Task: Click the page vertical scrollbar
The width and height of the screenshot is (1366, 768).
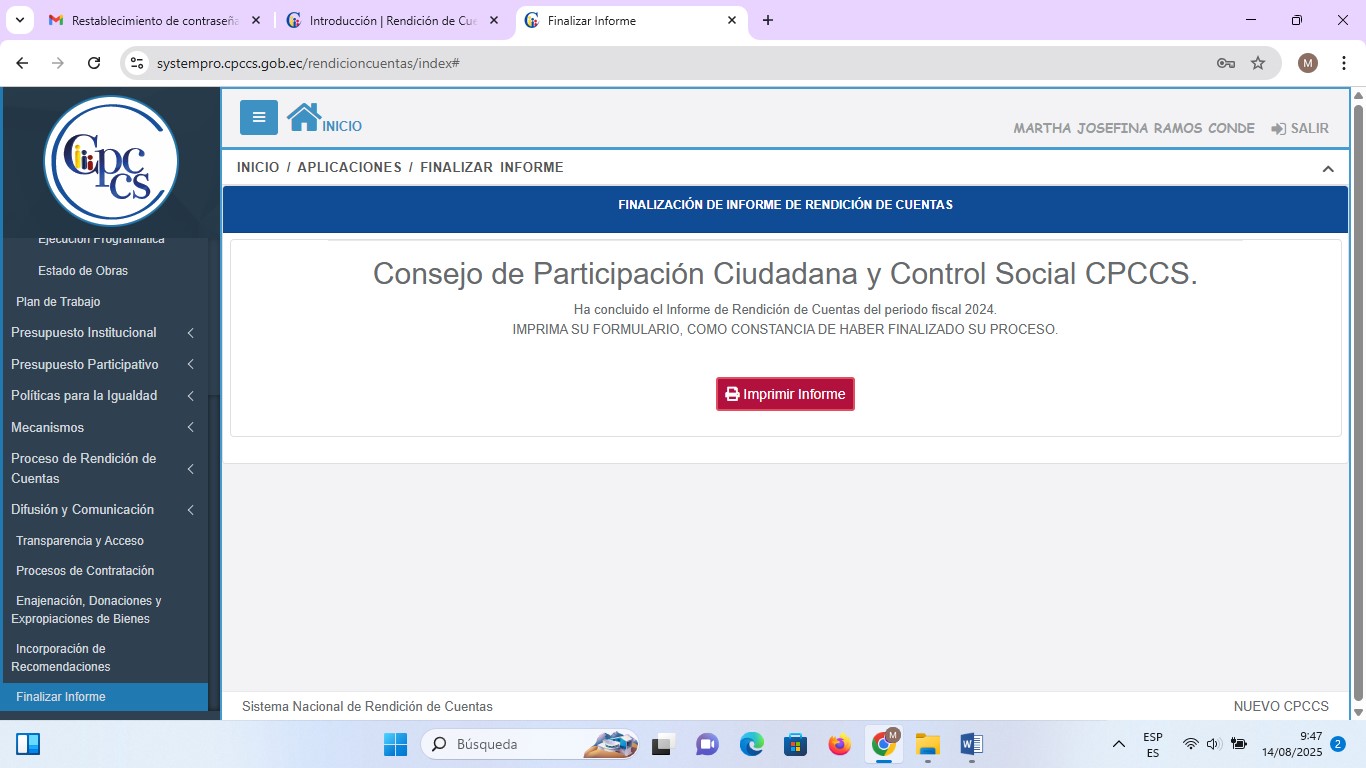Action: pos(1357,400)
